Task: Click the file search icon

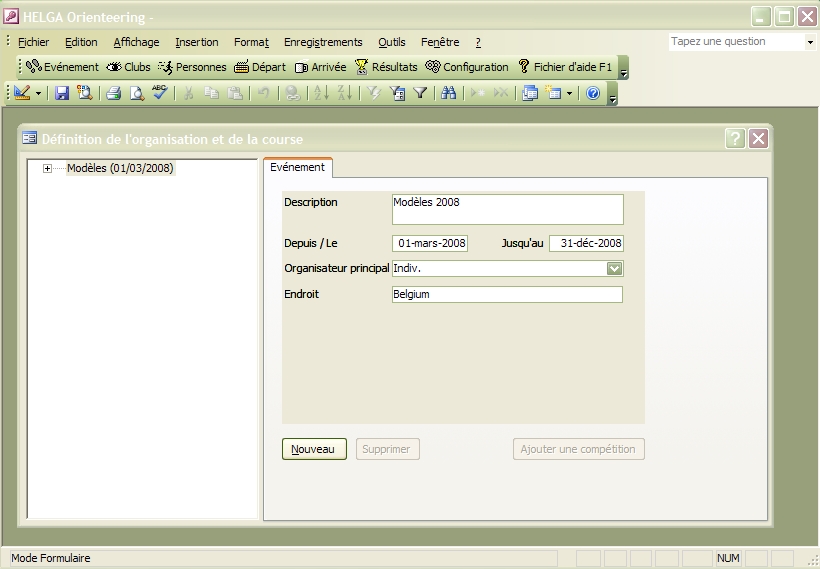Action: click(85, 93)
